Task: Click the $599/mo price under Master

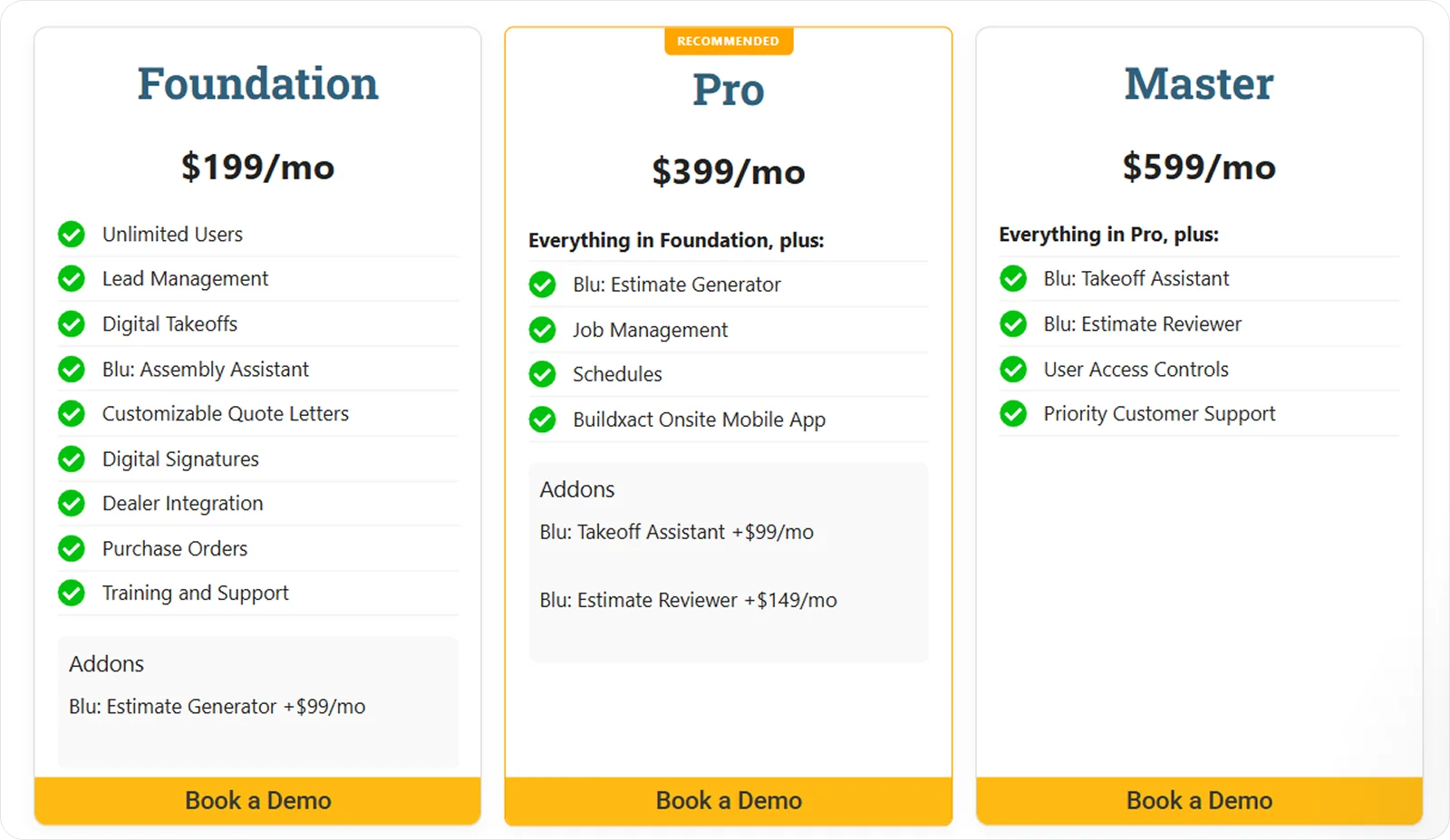Action: click(1198, 167)
